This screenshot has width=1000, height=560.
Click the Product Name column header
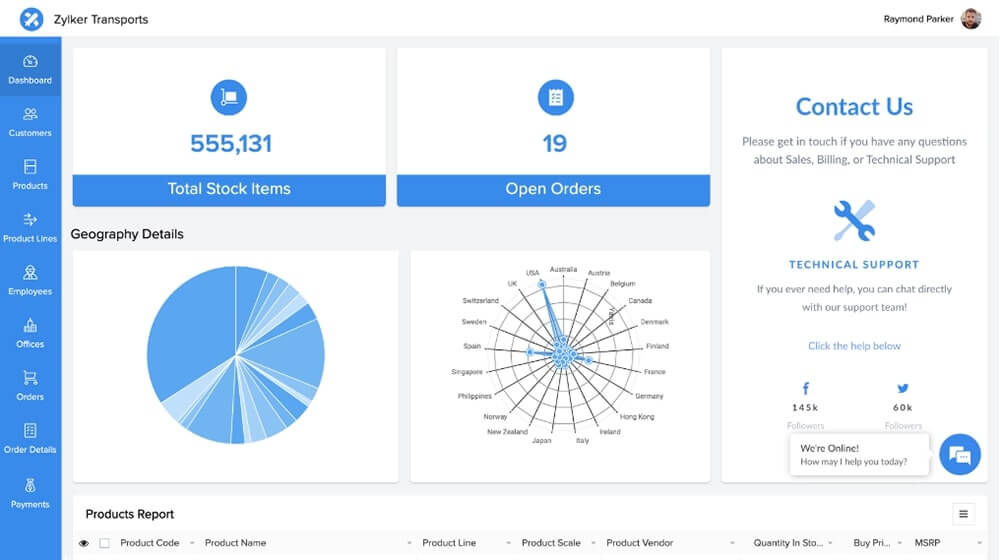click(235, 543)
